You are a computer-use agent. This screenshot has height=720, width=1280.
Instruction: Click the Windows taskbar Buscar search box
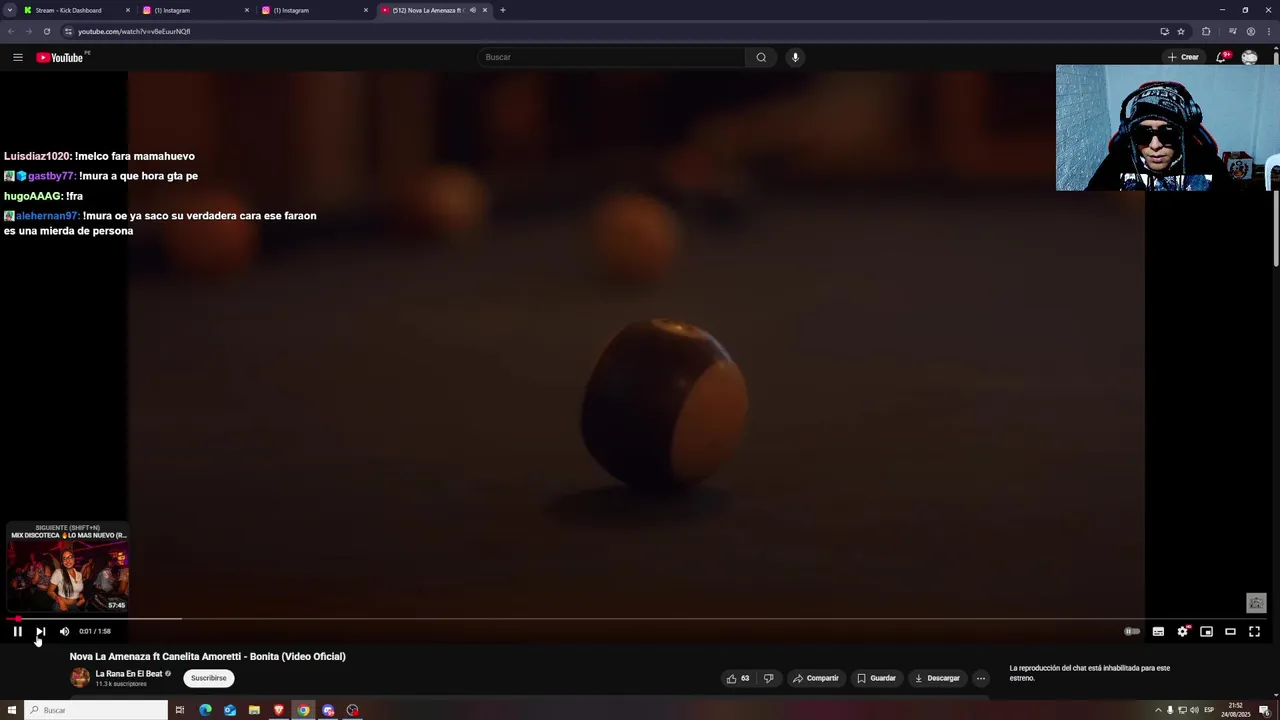click(x=97, y=710)
